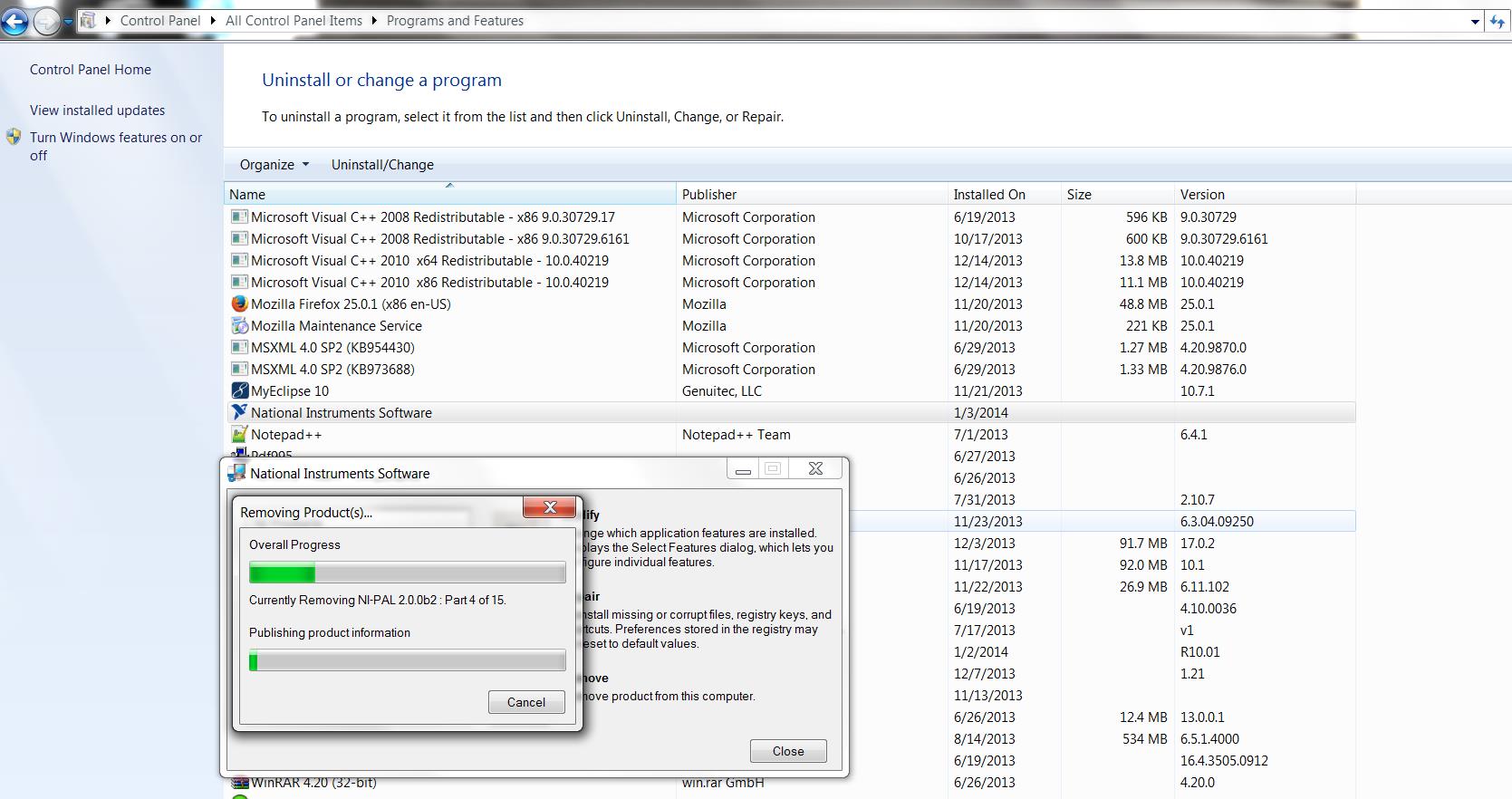The width and height of the screenshot is (1512, 799).
Task: Click the shield icon for Windows features
Action: (x=14, y=138)
